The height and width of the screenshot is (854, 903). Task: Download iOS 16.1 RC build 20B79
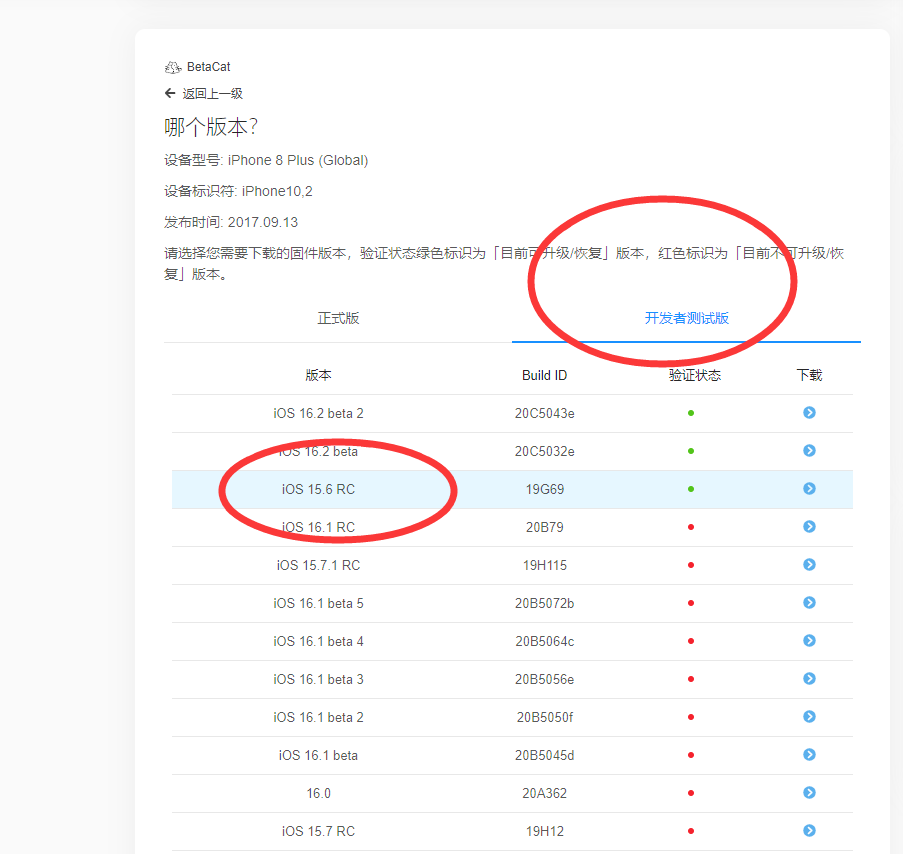[809, 527]
